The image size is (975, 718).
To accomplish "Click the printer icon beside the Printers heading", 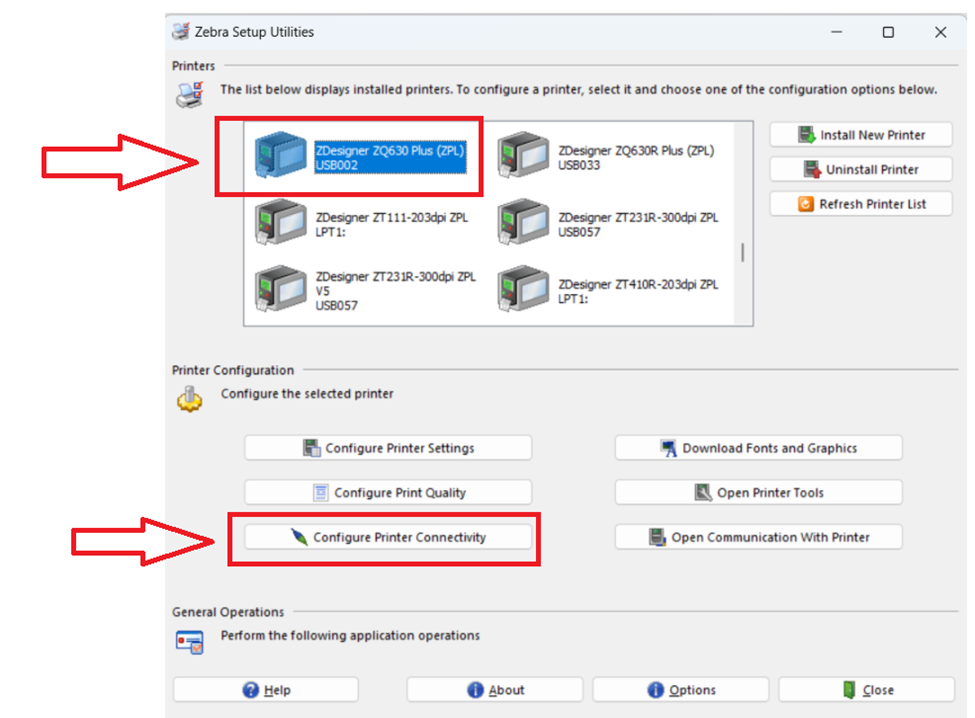I will click(190, 89).
